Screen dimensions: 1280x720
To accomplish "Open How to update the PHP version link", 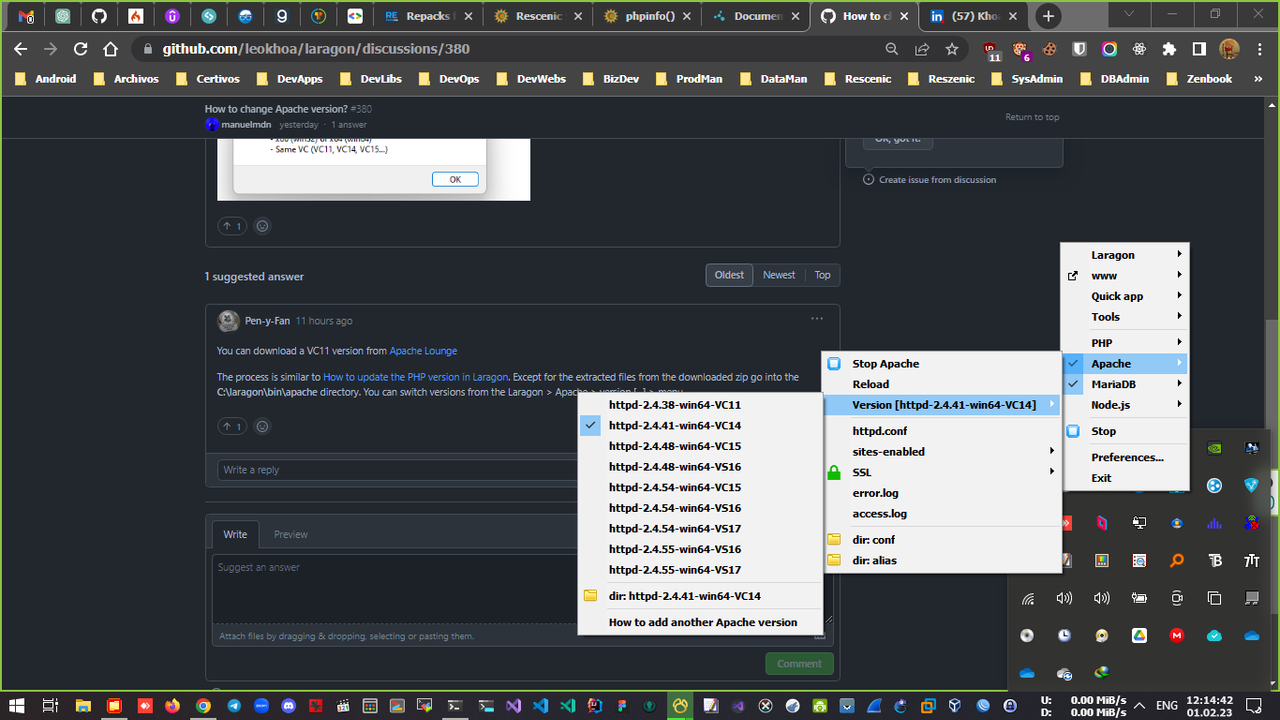I will [415, 377].
